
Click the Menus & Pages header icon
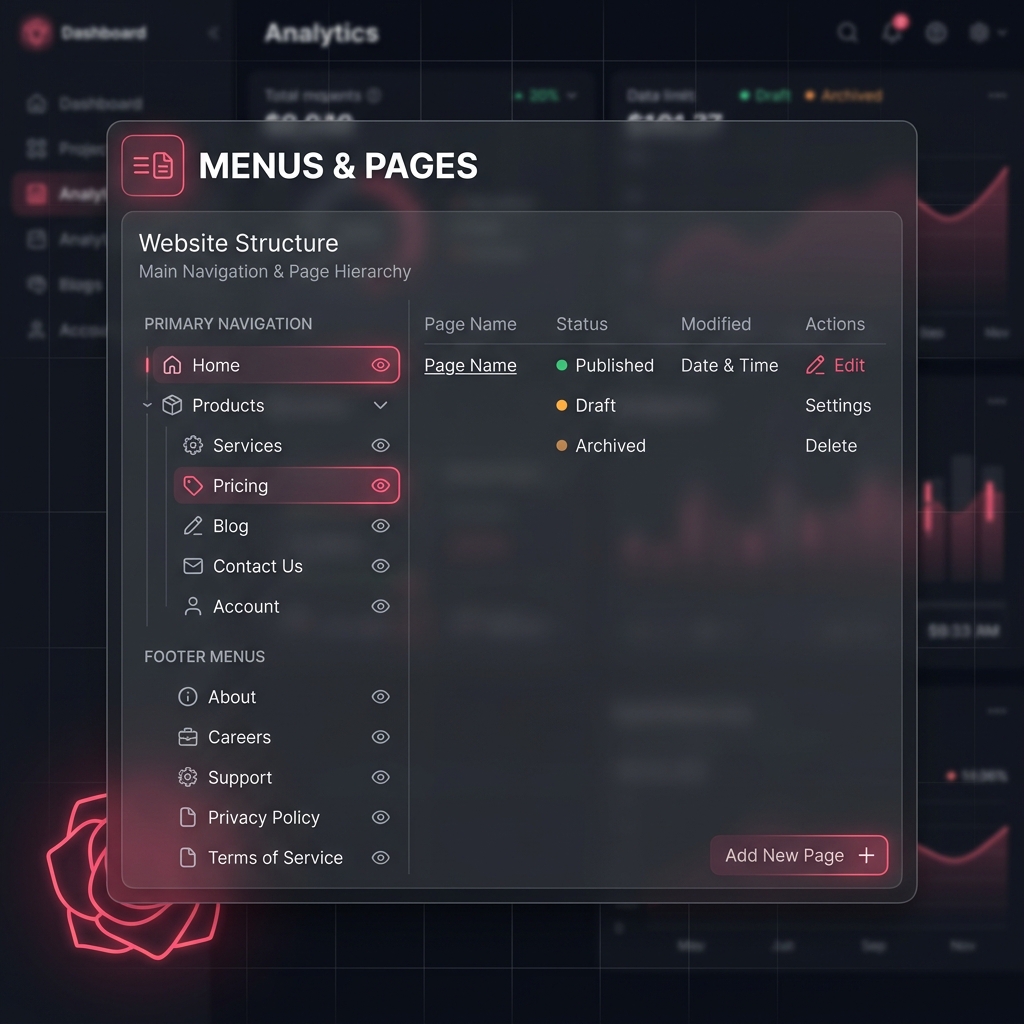point(153,165)
